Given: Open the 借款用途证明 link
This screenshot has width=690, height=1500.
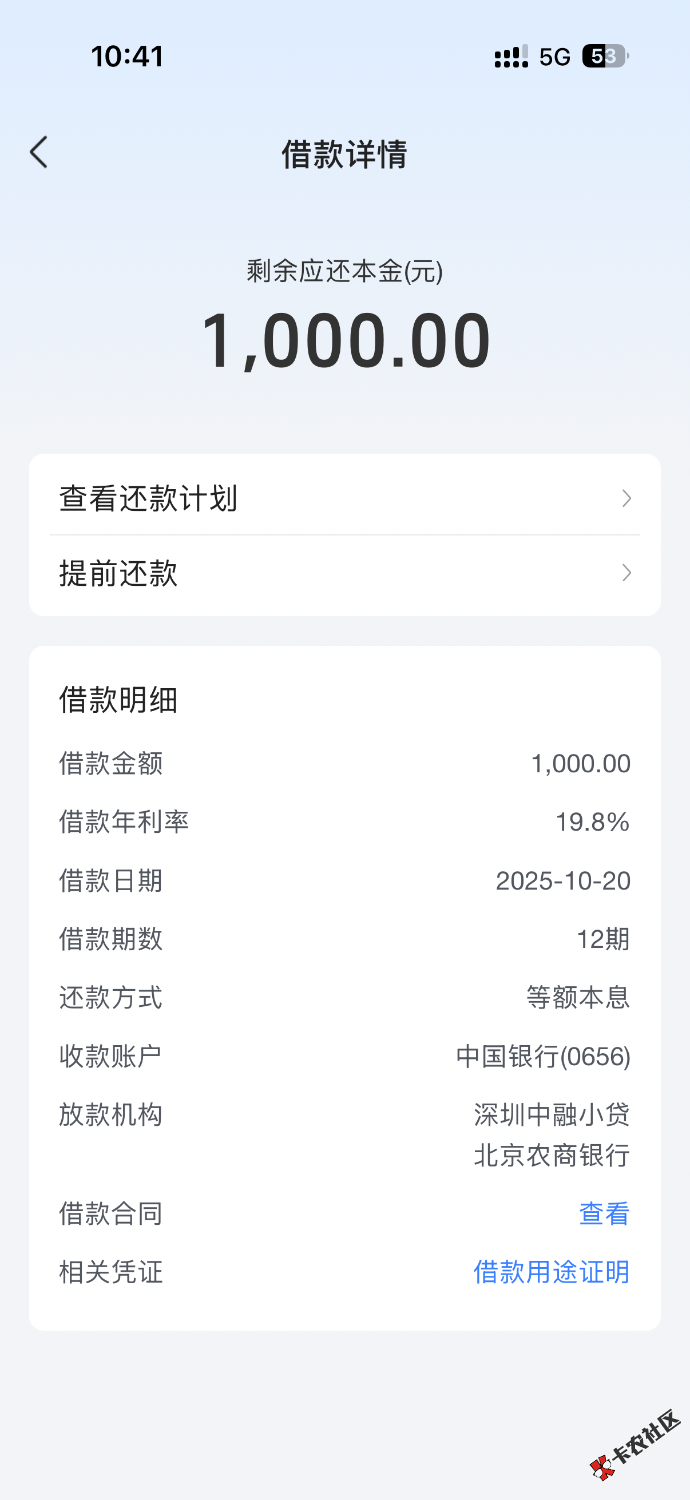Looking at the screenshot, I should 551,1272.
